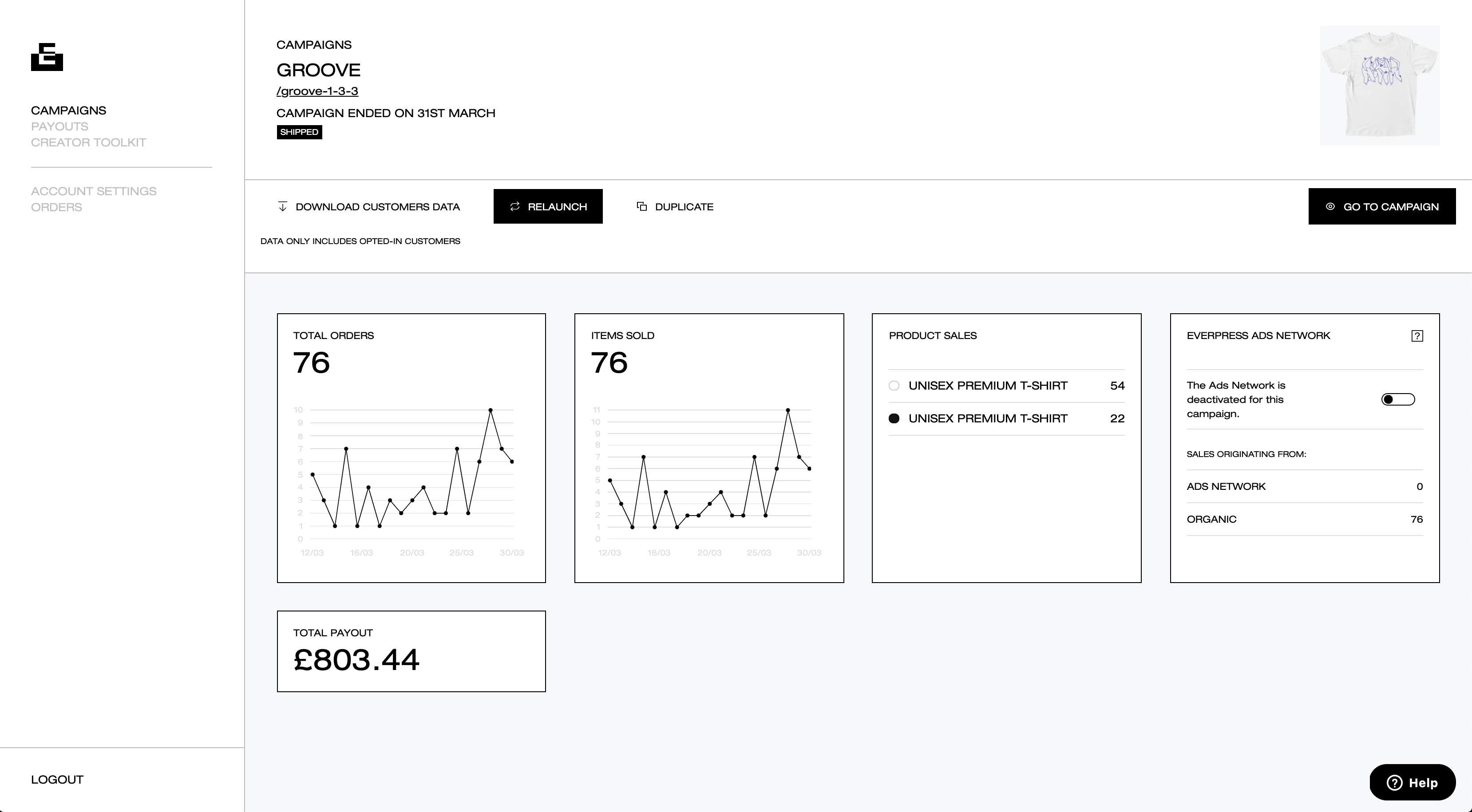Navigate to Creator Toolkit in sidebar
Screen dimensions: 1472x812
[x=88, y=142]
